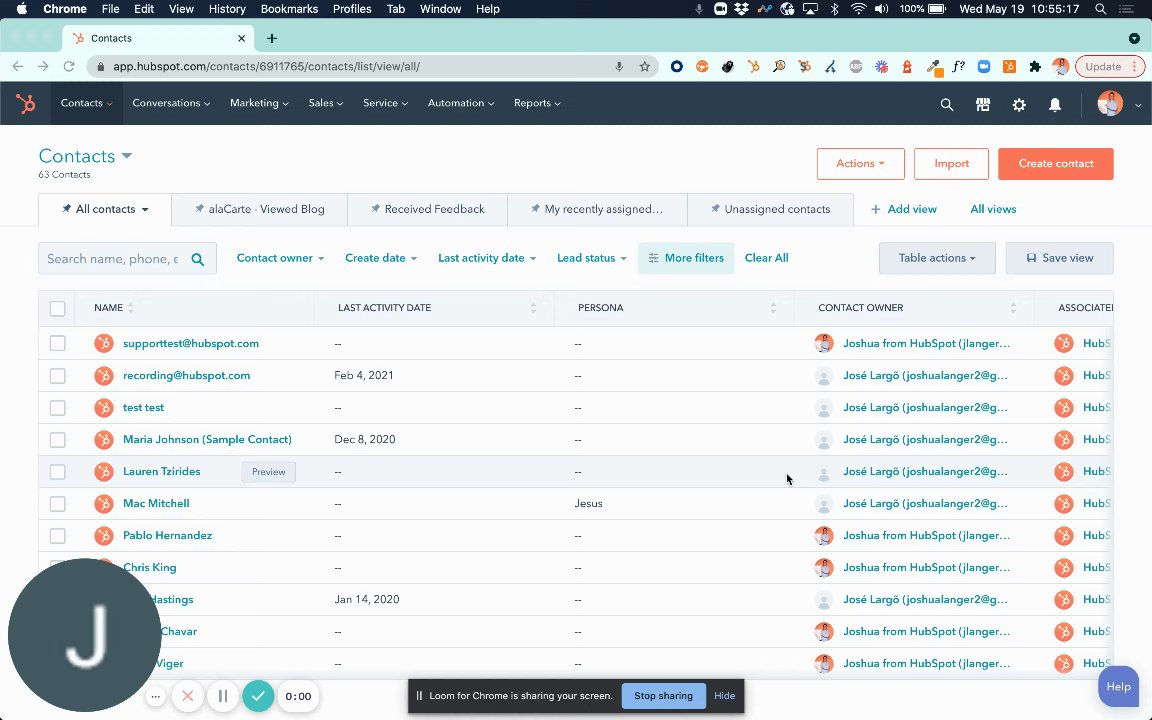Viewport: 1152px width, 720px height.
Task: Open the macOS Wi-Fi status icon
Action: pyautogui.click(x=858, y=9)
